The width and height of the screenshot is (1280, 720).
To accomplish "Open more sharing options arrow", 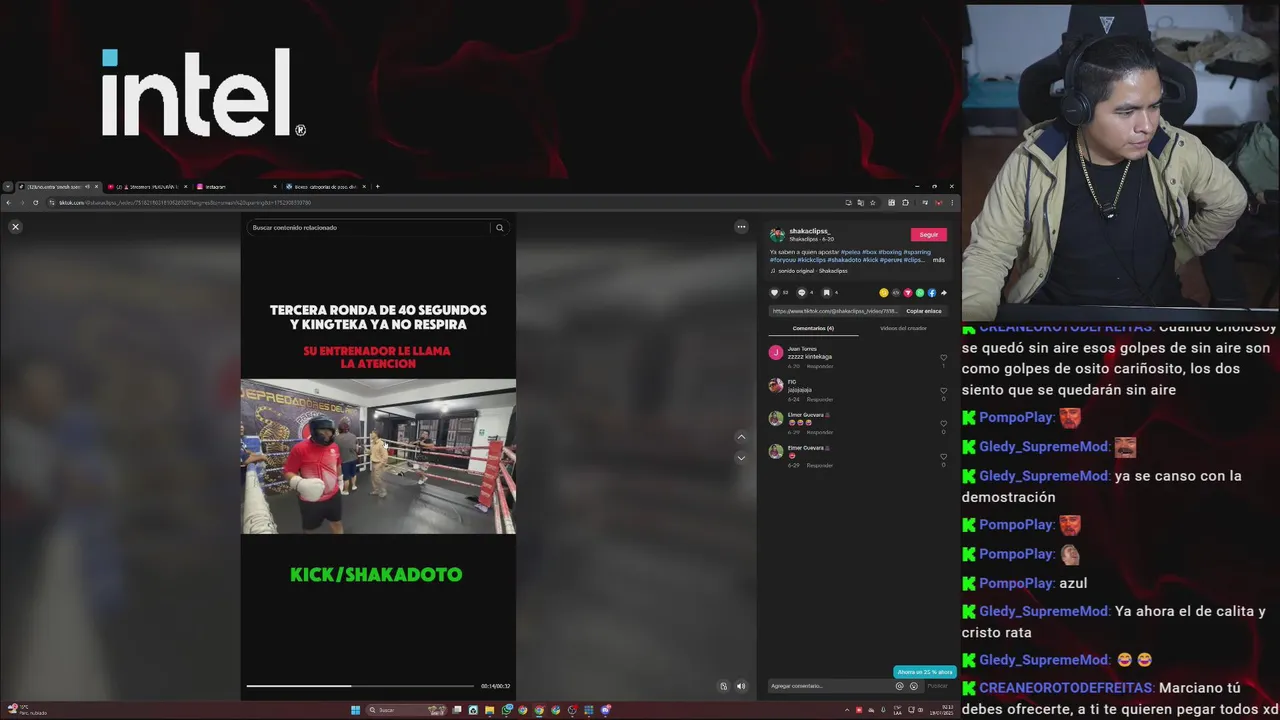I will point(943,293).
